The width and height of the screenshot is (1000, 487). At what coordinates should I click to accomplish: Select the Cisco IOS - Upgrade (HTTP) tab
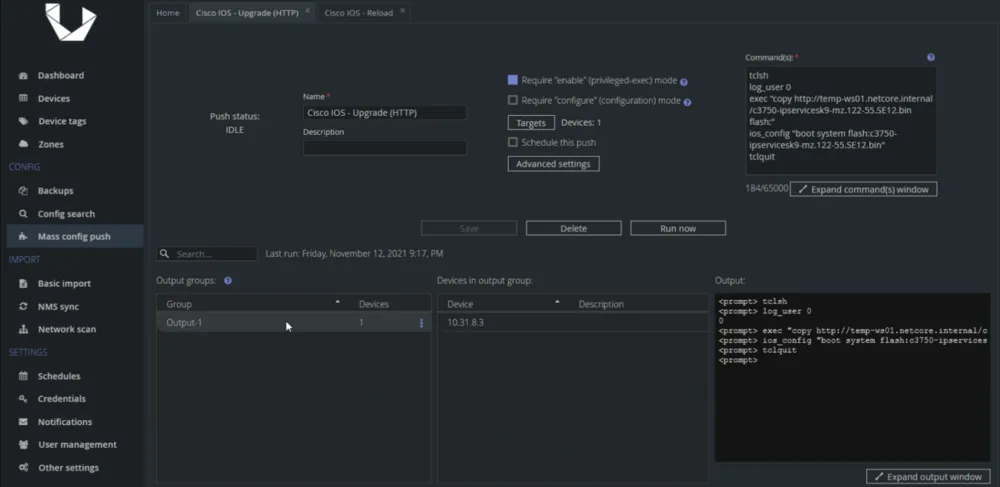pos(247,13)
